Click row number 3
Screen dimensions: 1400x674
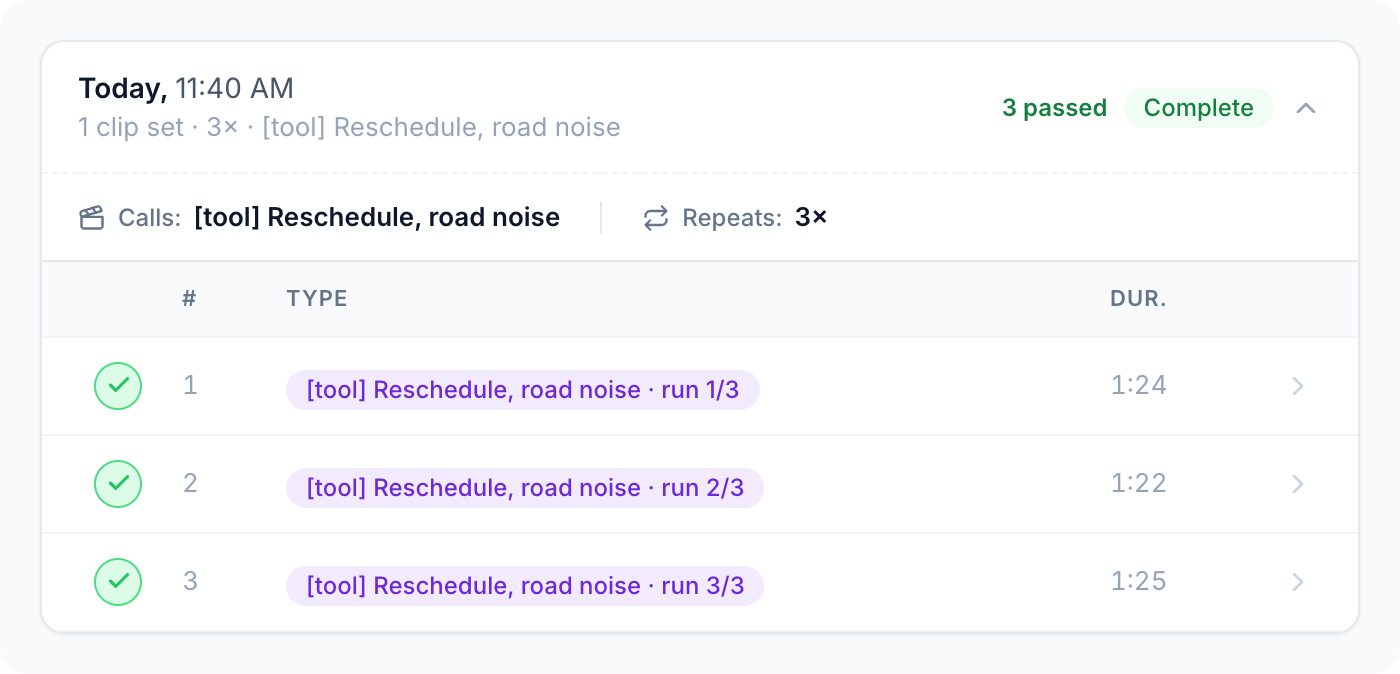[190, 581]
